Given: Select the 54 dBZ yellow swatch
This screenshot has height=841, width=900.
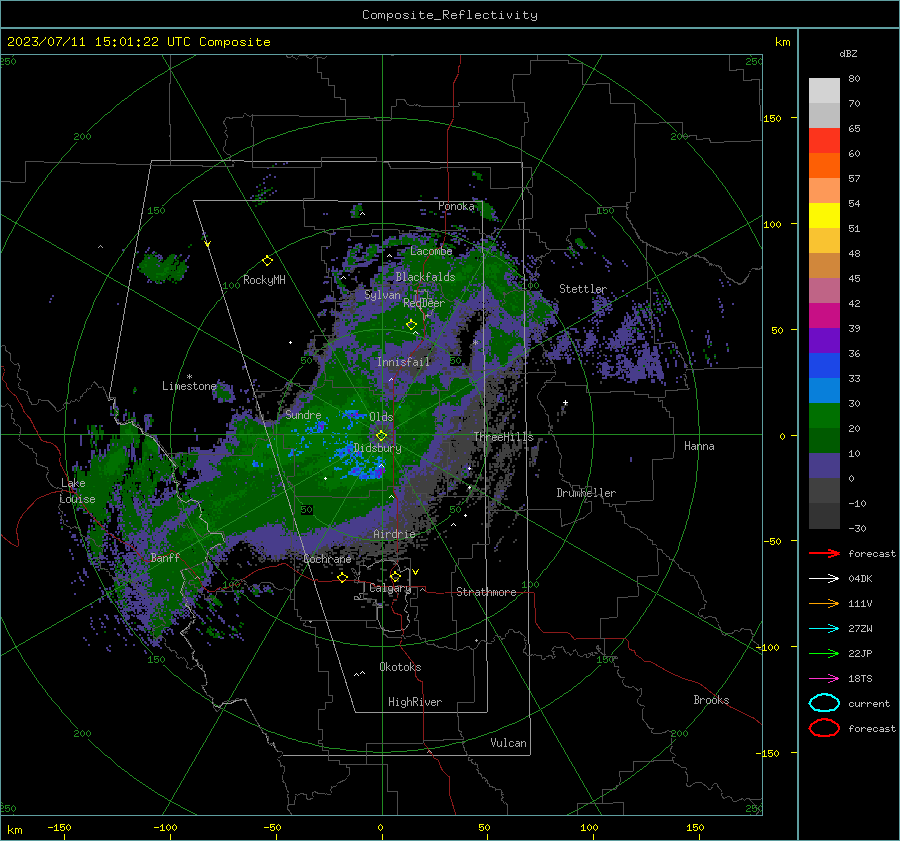Looking at the screenshot, I should pyautogui.click(x=824, y=215).
